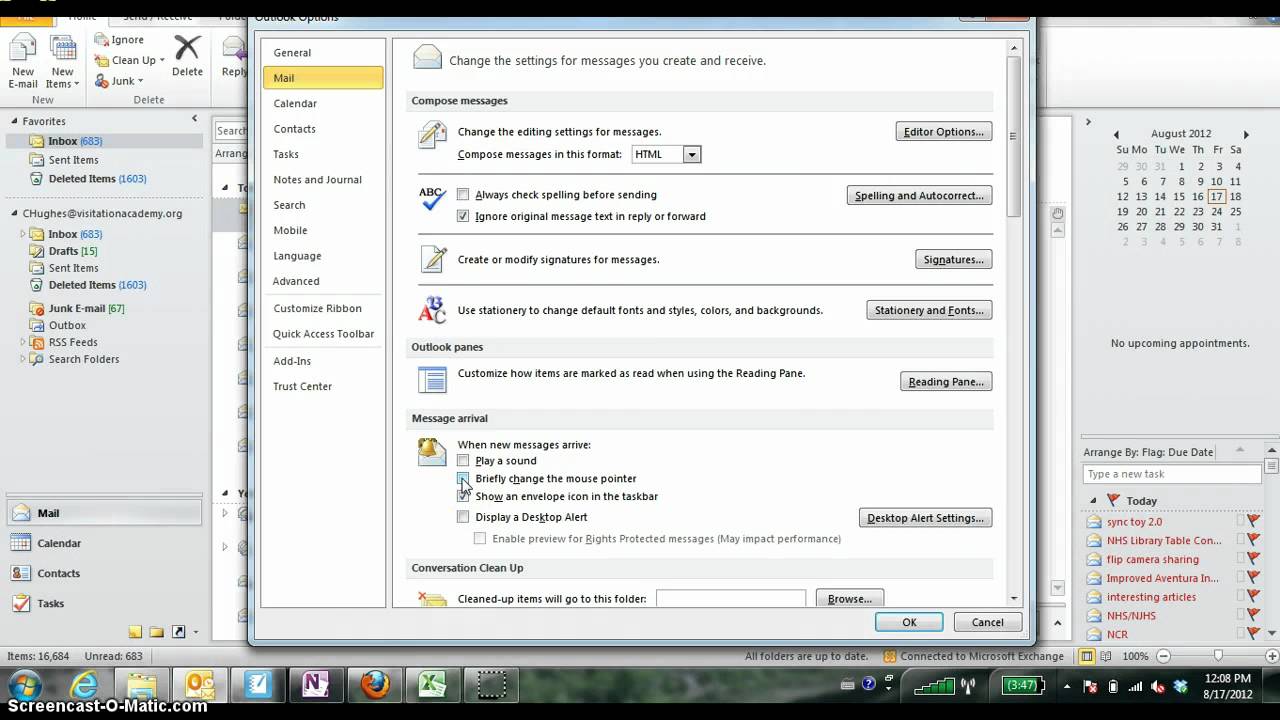
Task: Enable Display a Desktop Alert
Action: pyautogui.click(x=463, y=517)
